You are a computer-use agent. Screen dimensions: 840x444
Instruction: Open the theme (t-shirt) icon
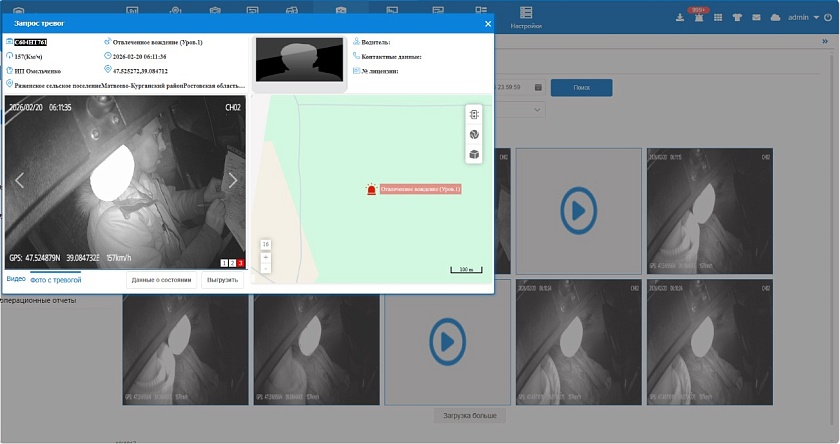tap(737, 17)
